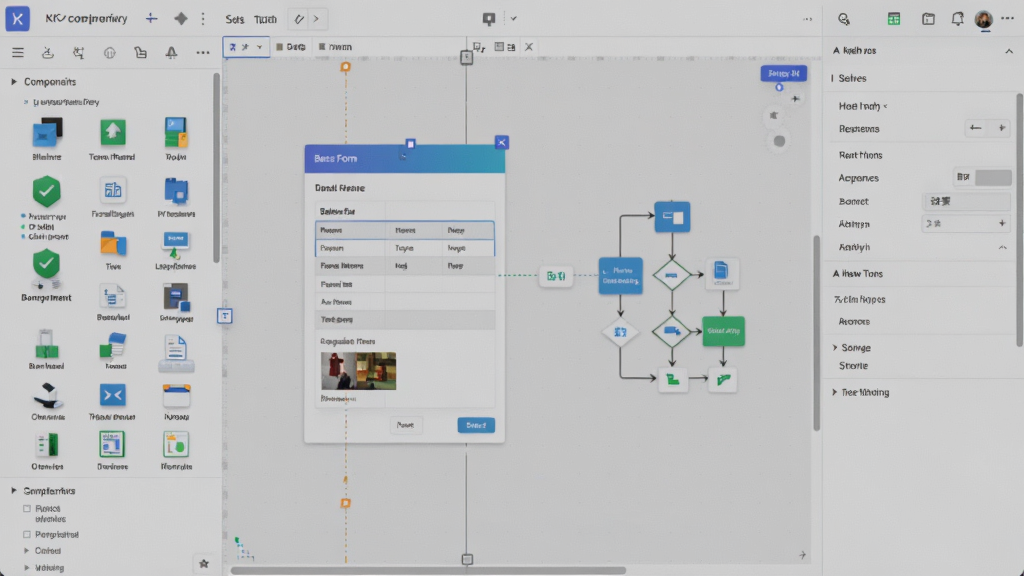Open the blue-outlined dropdown on the canvas toolbar
Screen dimensions: 1024x576
(x=246, y=47)
